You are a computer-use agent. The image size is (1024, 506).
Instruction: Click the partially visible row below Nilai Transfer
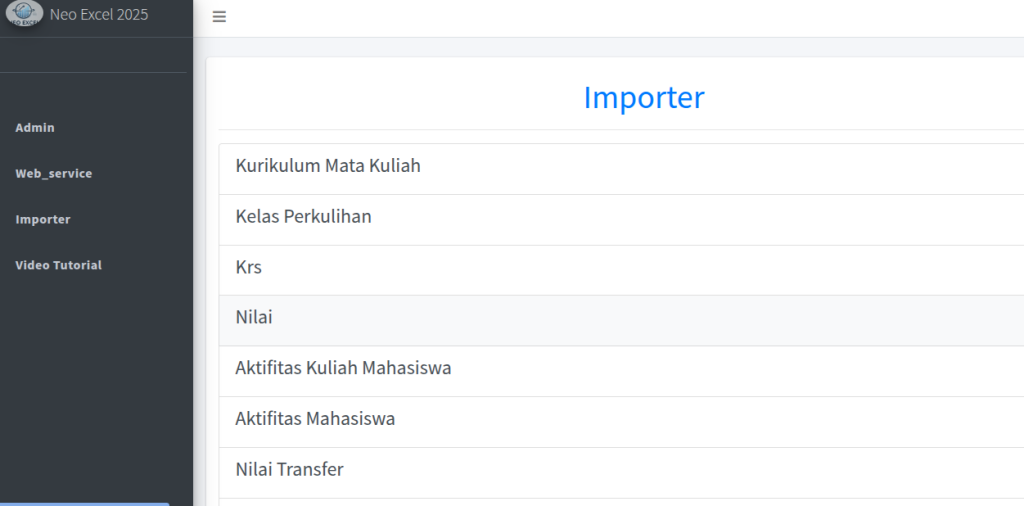point(620,502)
